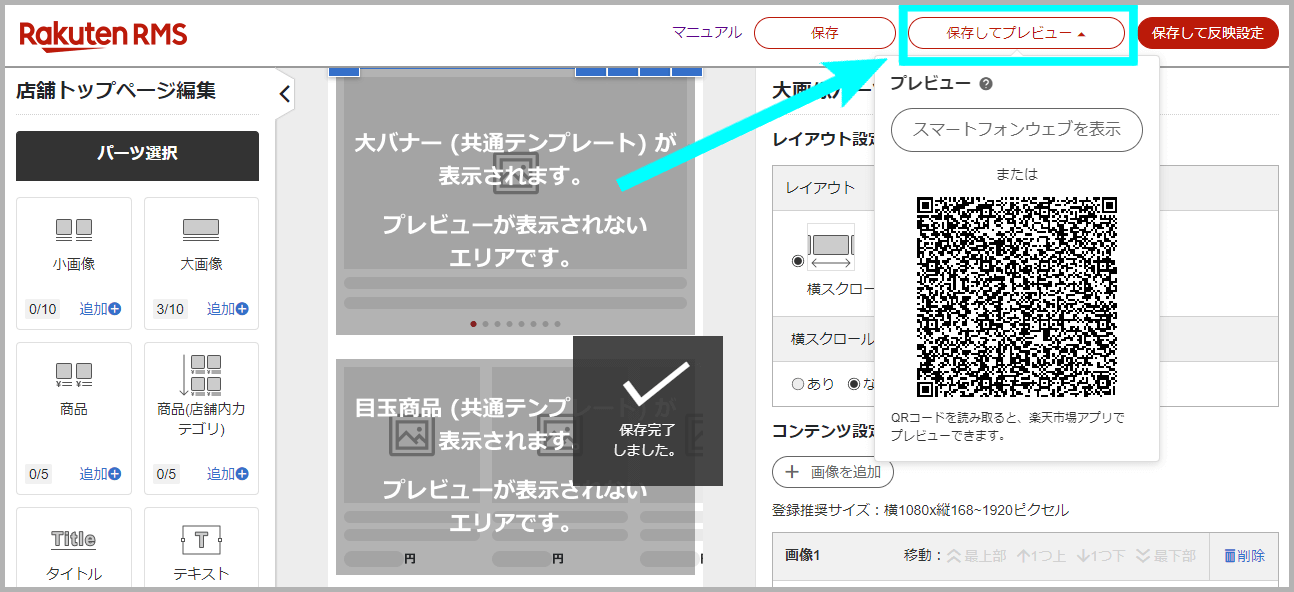This screenshot has height=592, width=1294.
Task: Click the help icon next to プレビュー
Action: (986, 84)
